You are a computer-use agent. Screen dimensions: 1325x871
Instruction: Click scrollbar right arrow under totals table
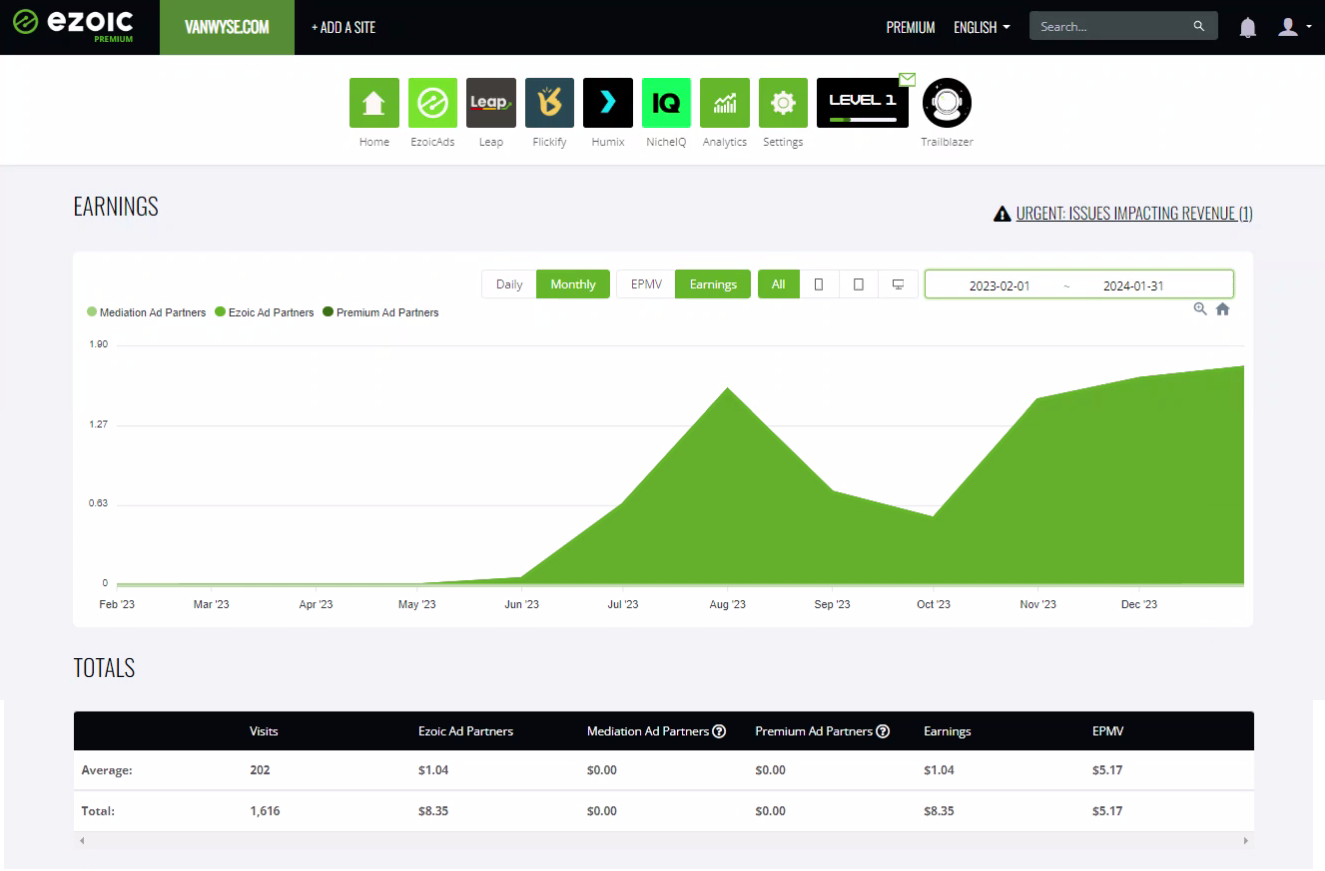(x=1245, y=842)
